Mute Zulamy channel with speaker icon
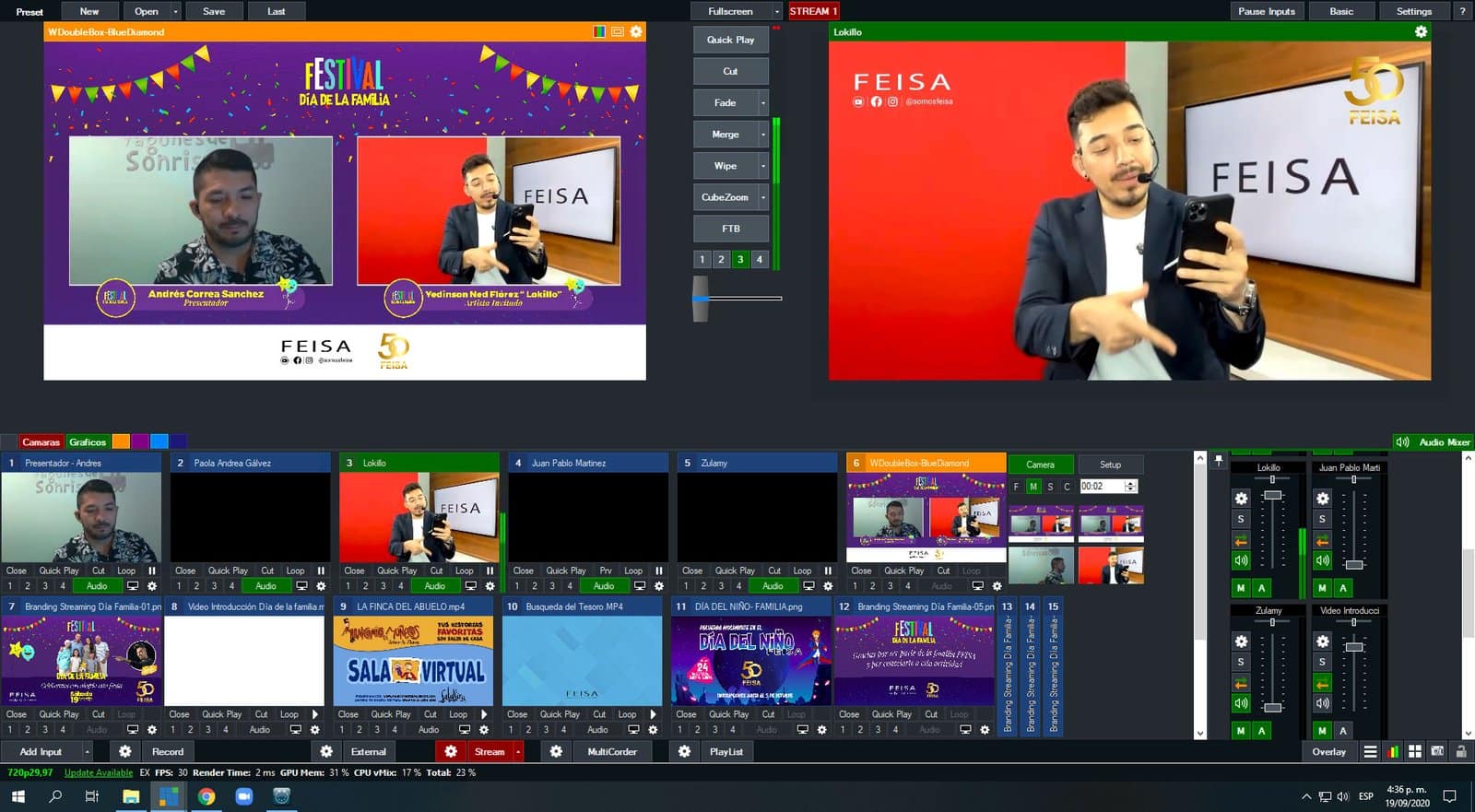This screenshot has height=812, width=1475. 1241,704
